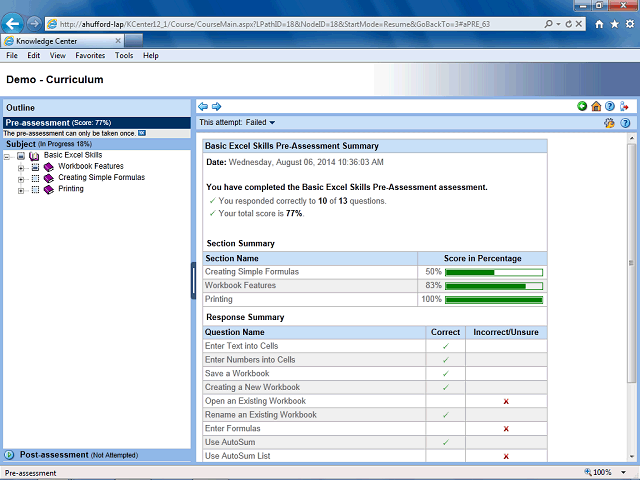Open the File menu
Viewport: 640px width, 480px height.
[12, 56]
